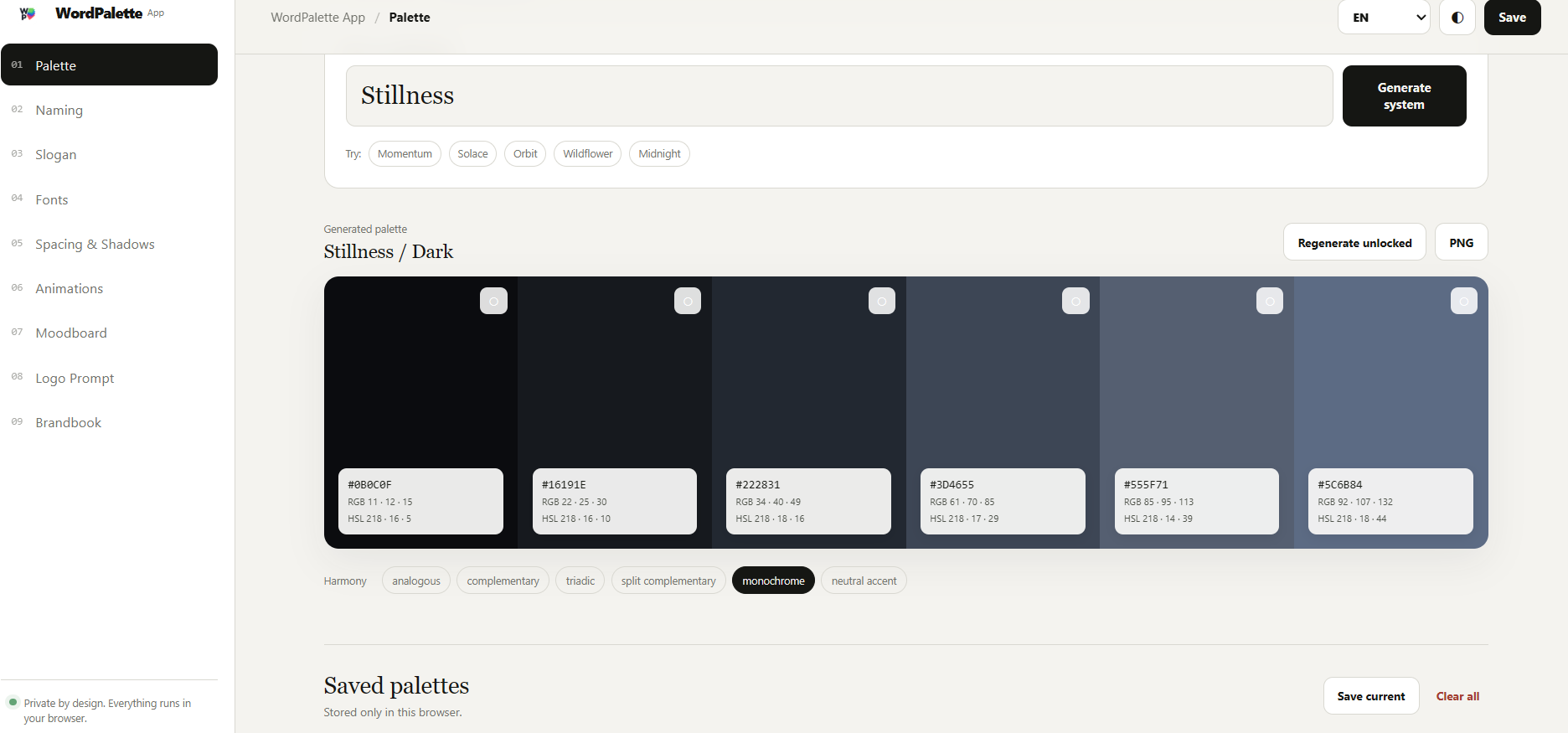Go to Animations section
1568x733 pixels.
coord(109,288)
